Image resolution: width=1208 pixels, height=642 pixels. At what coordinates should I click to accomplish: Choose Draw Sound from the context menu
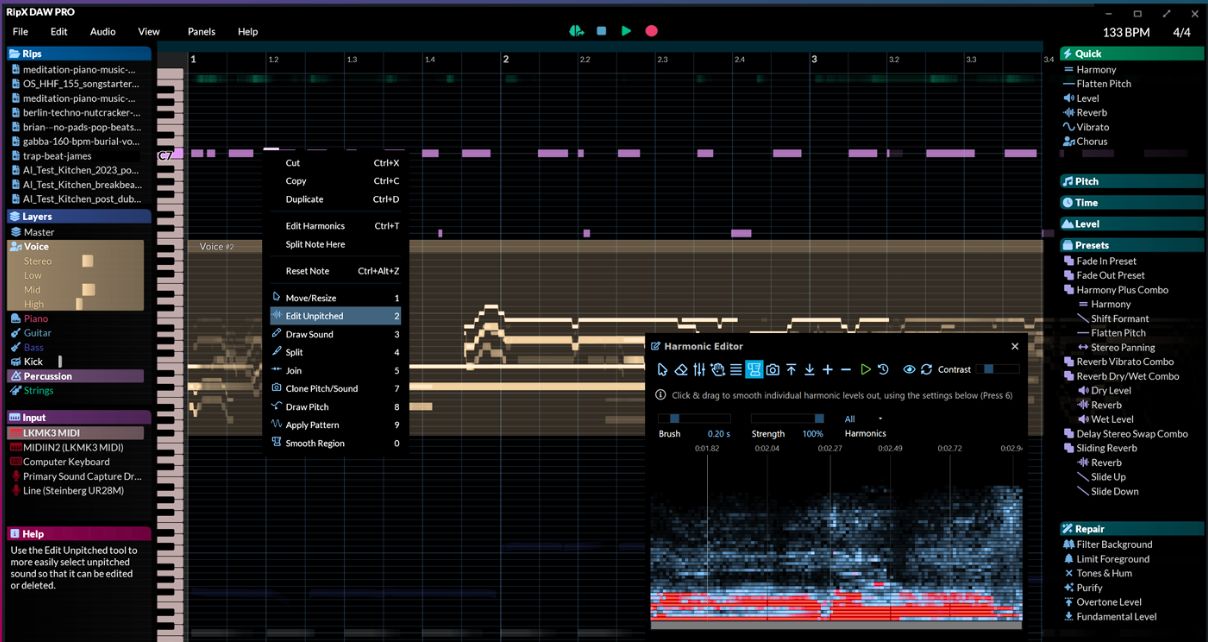click(x=309, y=334)
